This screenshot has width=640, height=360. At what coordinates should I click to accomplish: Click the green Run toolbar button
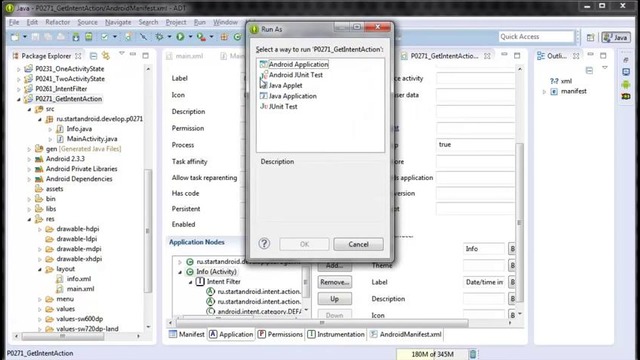180,37
